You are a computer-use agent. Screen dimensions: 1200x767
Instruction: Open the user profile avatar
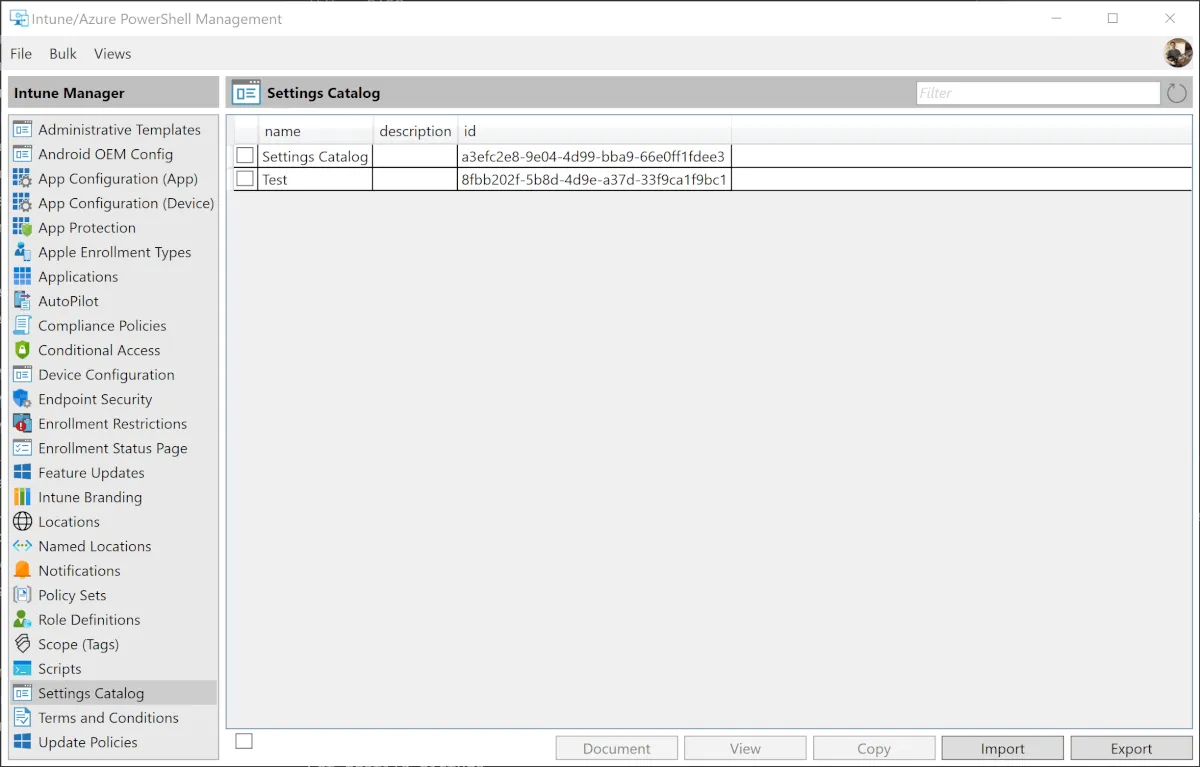pos(1178,53)
